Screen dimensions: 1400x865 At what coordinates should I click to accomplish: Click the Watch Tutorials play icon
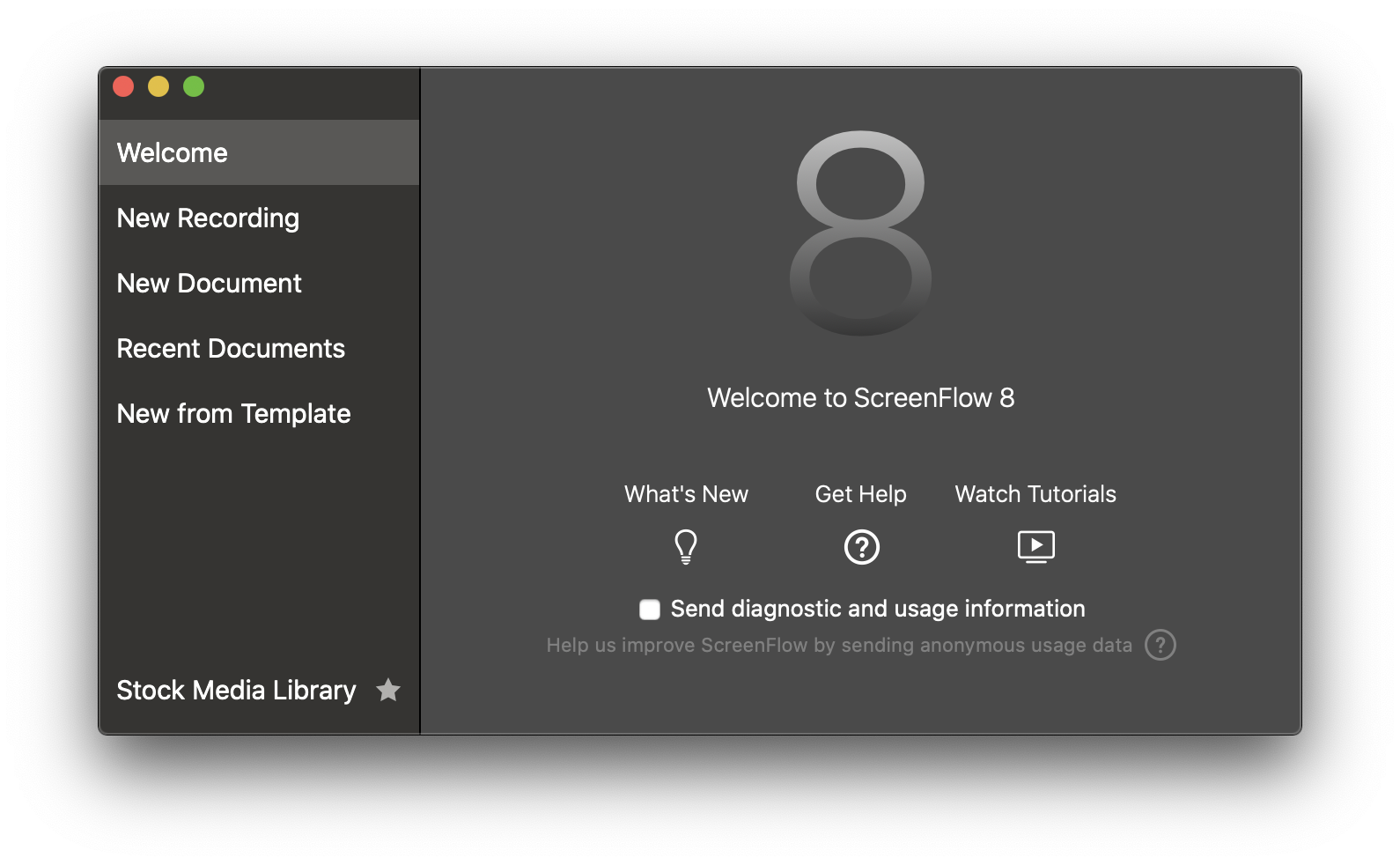pyautogui.click(x=1035, y=547)
